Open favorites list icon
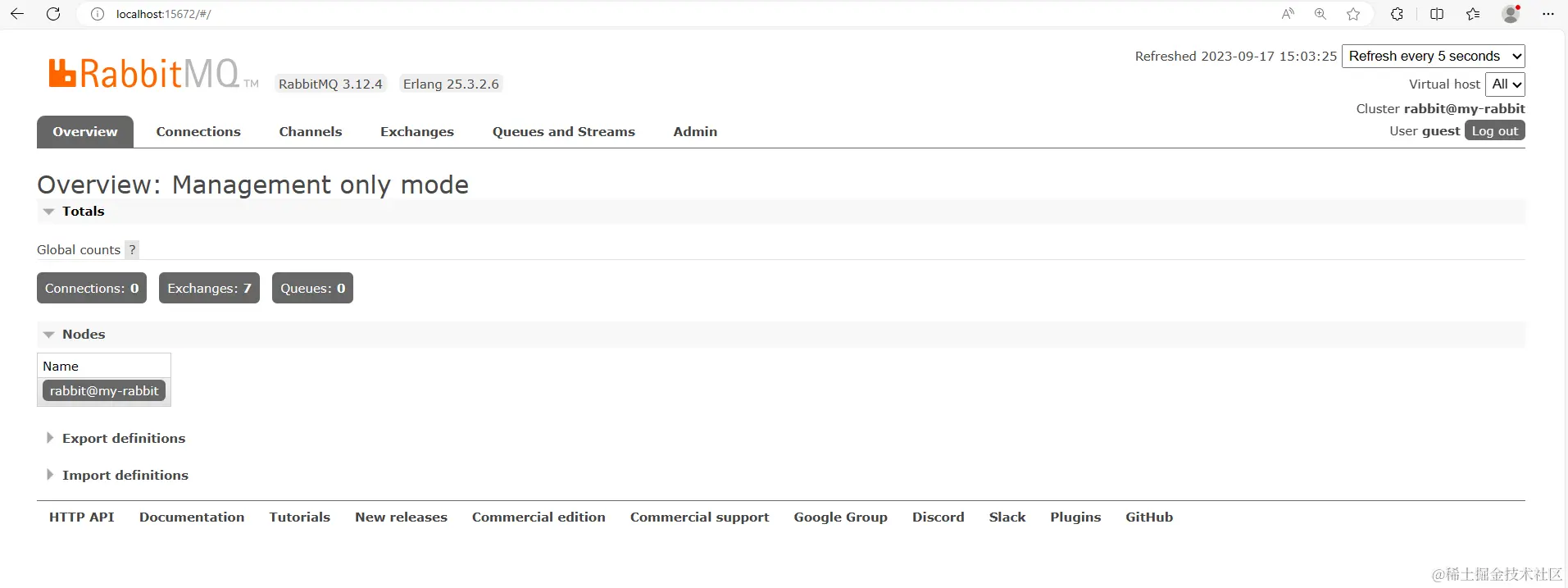This screenshot has width=1568, height=588. 1473,14
